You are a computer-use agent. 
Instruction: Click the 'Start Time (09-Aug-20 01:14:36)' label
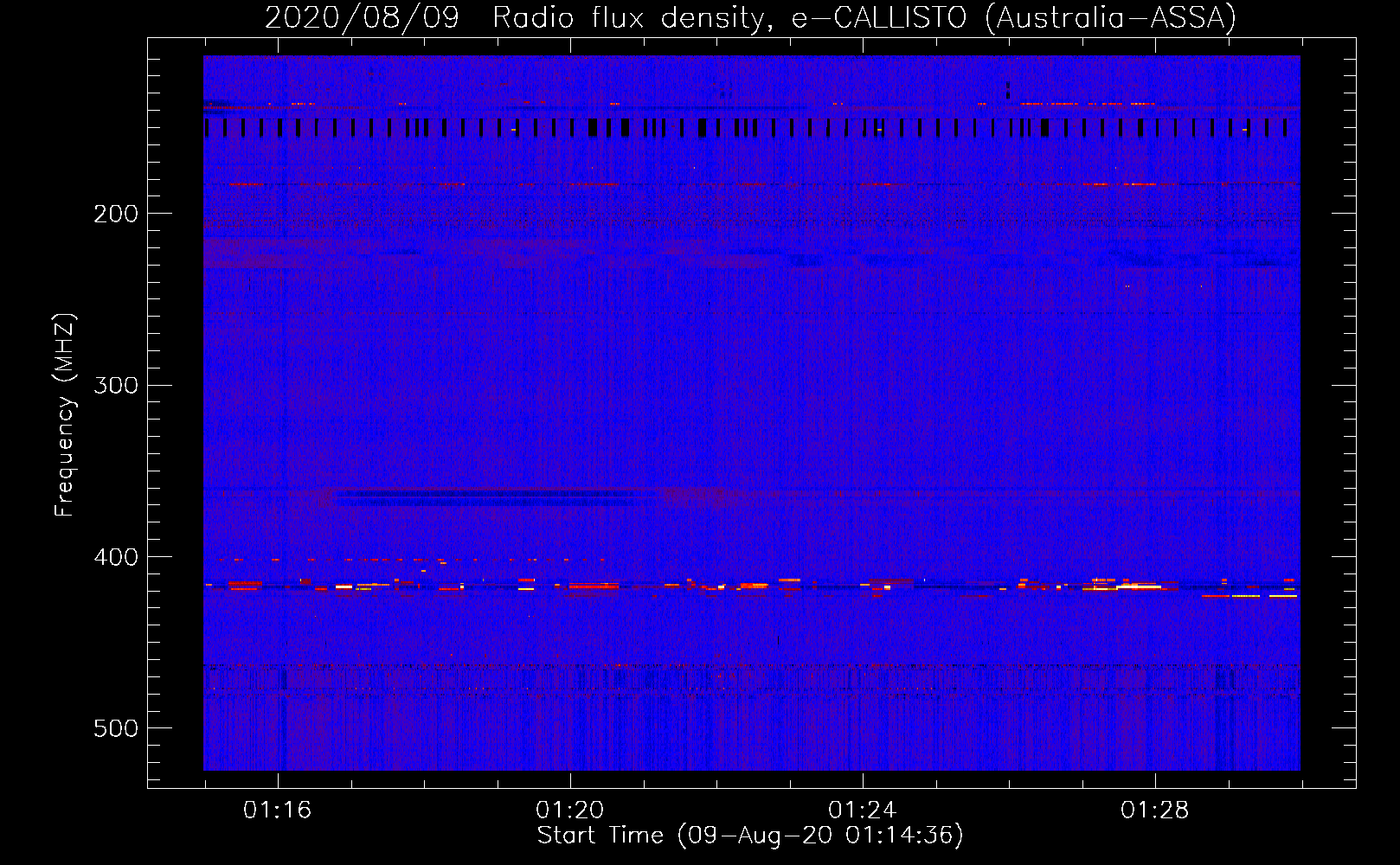(750, 836)
